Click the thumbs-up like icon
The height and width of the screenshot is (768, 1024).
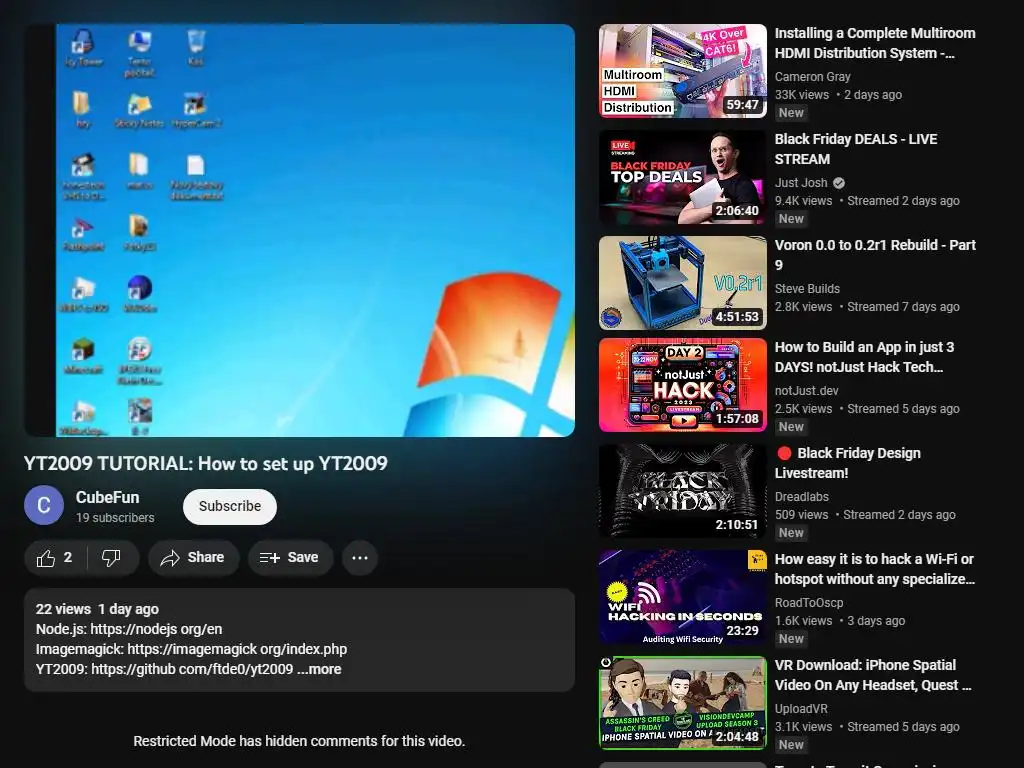point(46,558)
